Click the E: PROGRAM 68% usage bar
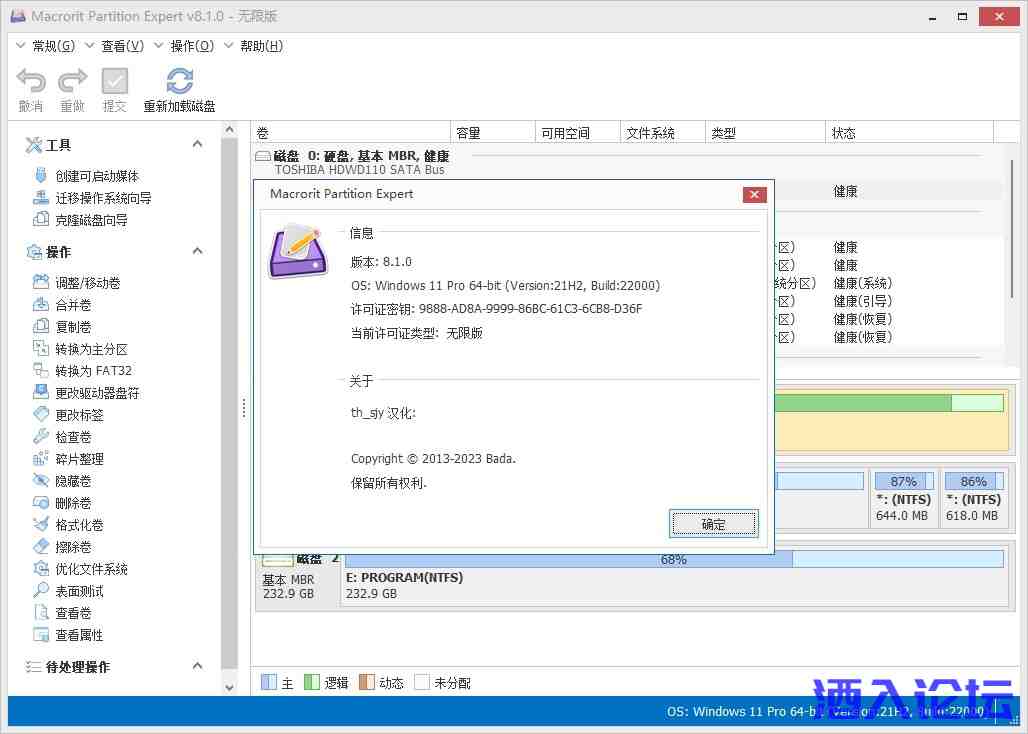 [673, 559]
